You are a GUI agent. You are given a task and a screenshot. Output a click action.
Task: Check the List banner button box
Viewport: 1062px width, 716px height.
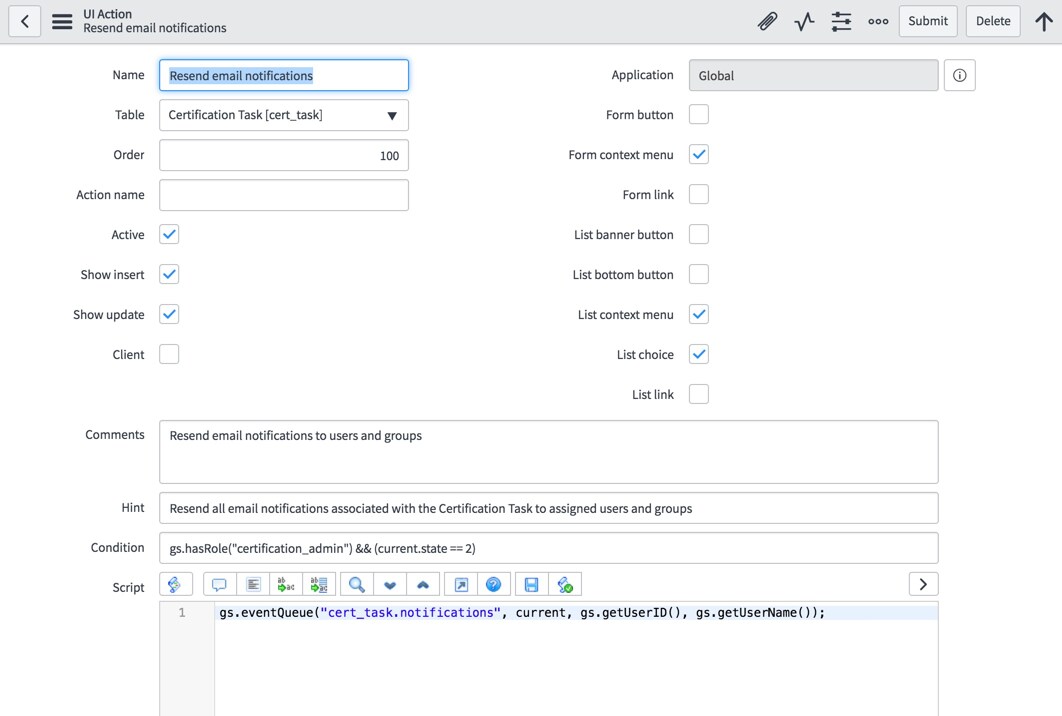699,234
